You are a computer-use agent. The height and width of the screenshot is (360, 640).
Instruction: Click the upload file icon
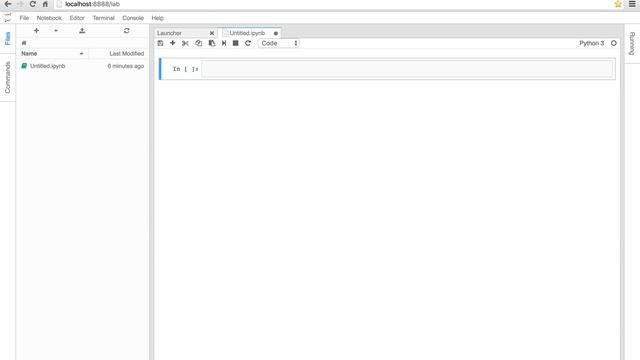pos(82,31)
